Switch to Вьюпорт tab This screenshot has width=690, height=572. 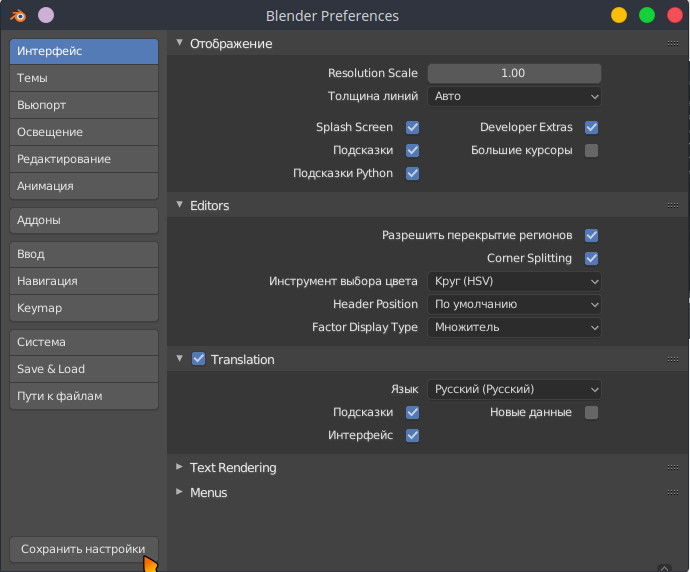pyautogui.click(x=84, y=105)
